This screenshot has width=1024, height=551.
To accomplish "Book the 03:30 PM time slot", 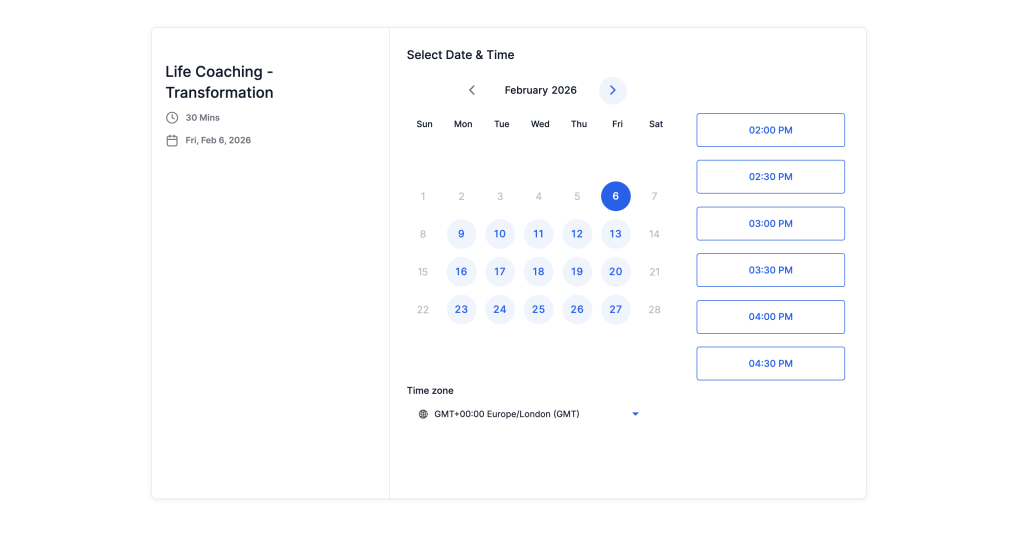I will coord(770,270).
